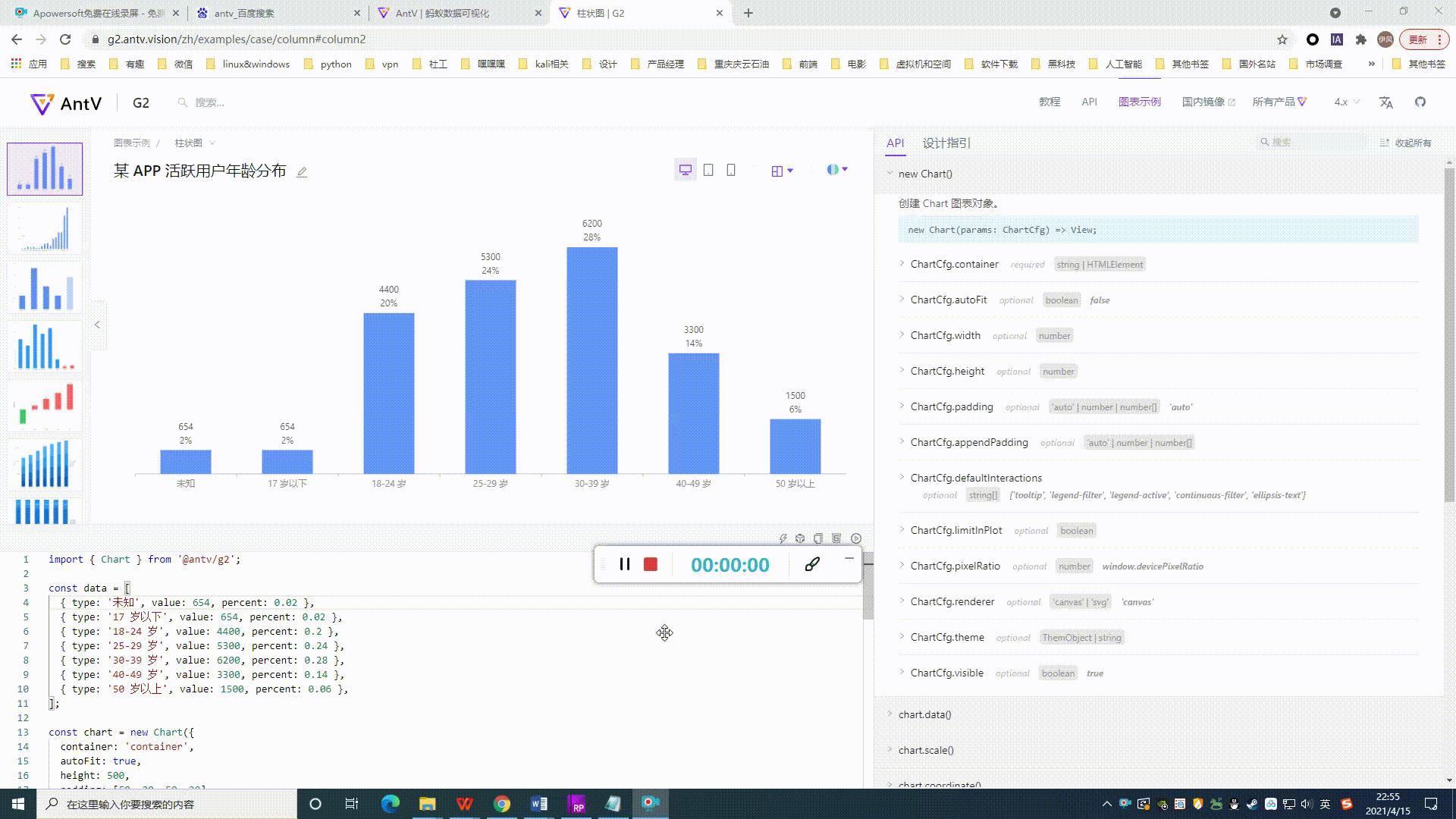
Task: Switch to the 设计指引 tab
Action: (x=946, y=143)
